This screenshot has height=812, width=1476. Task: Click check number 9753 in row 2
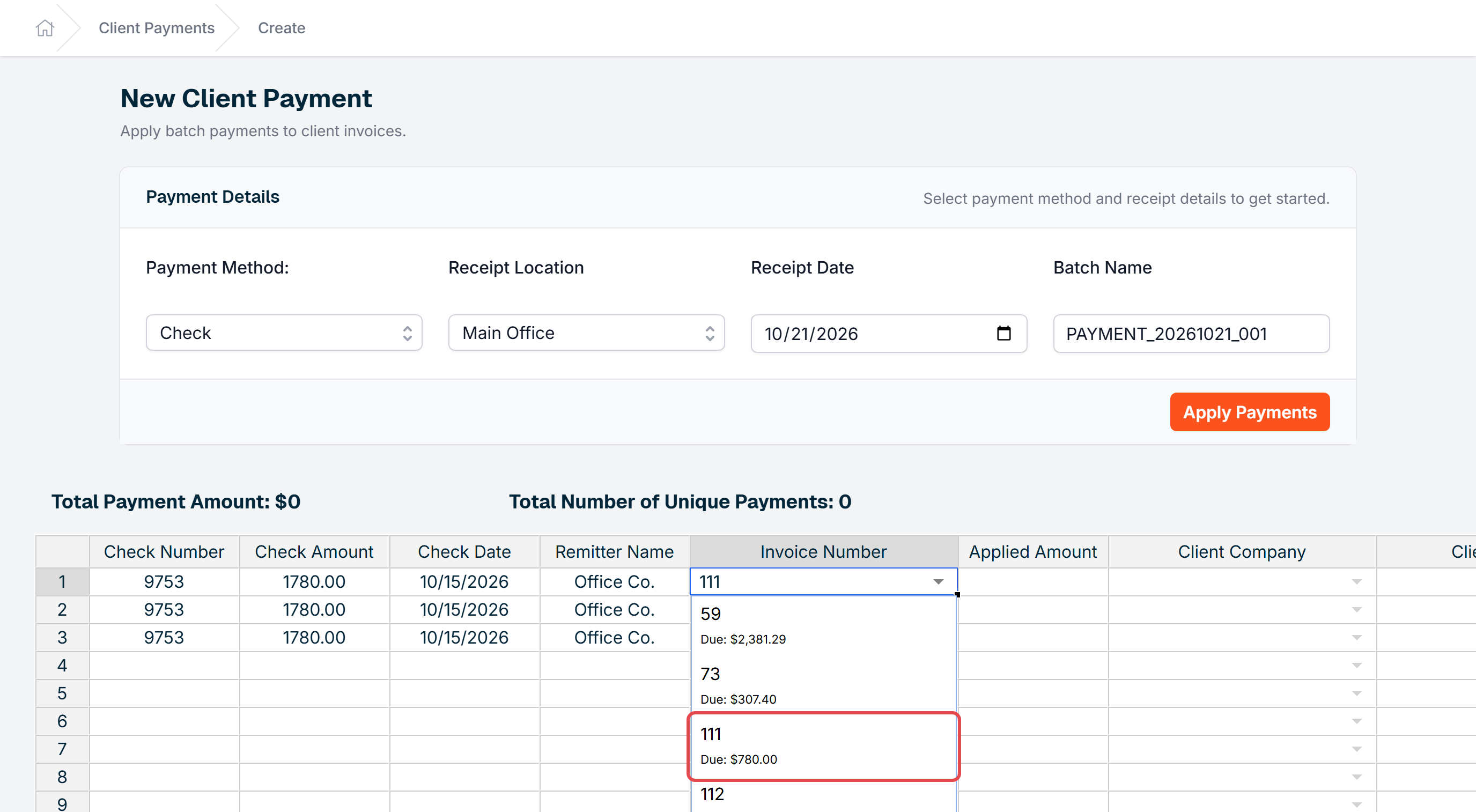coord(164,610)
